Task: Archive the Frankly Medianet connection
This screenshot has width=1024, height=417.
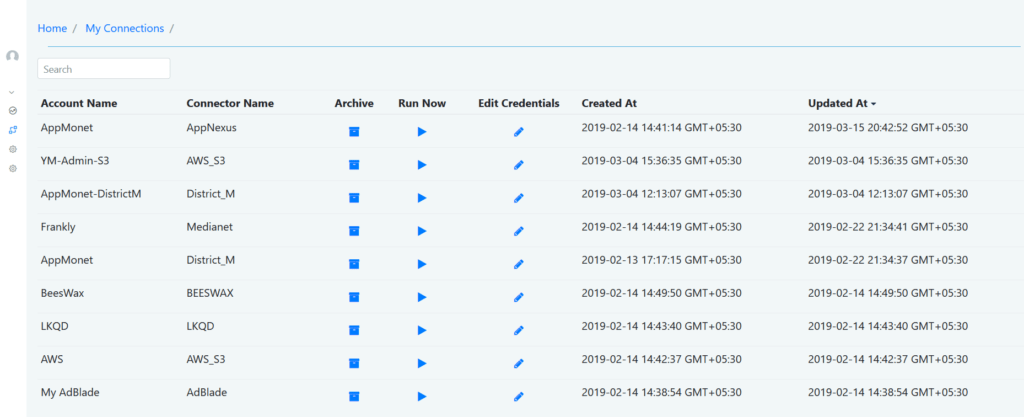Action: (354, 231)
